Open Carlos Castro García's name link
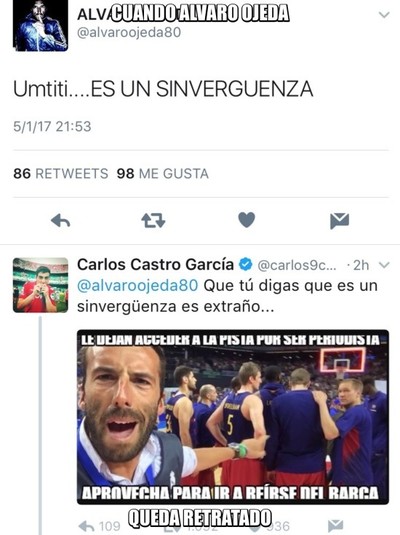This screenshot has width=400, height=535. (x=155, y=264)
